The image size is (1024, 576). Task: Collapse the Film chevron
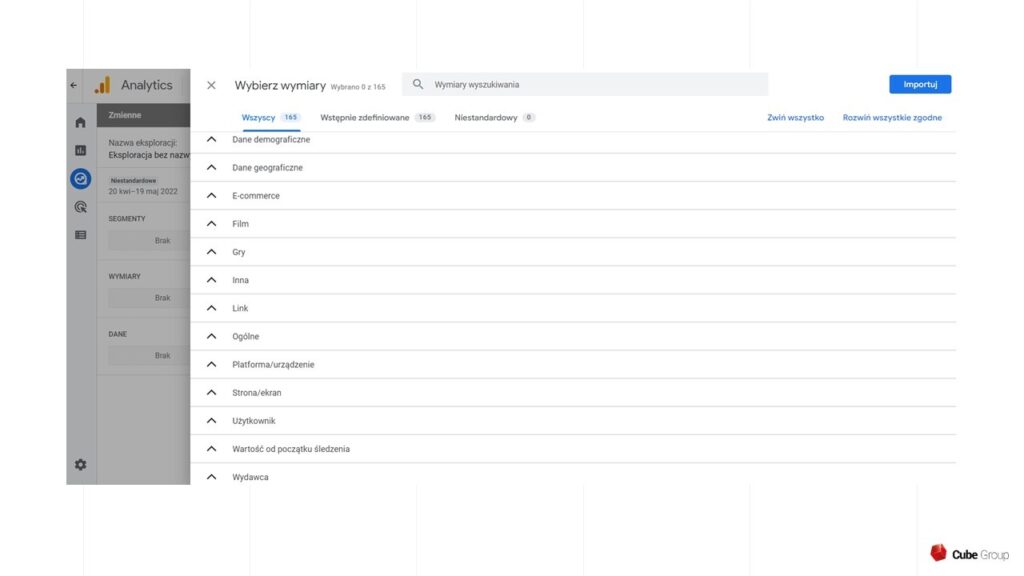pyautogui.click(x=211, y=223)
